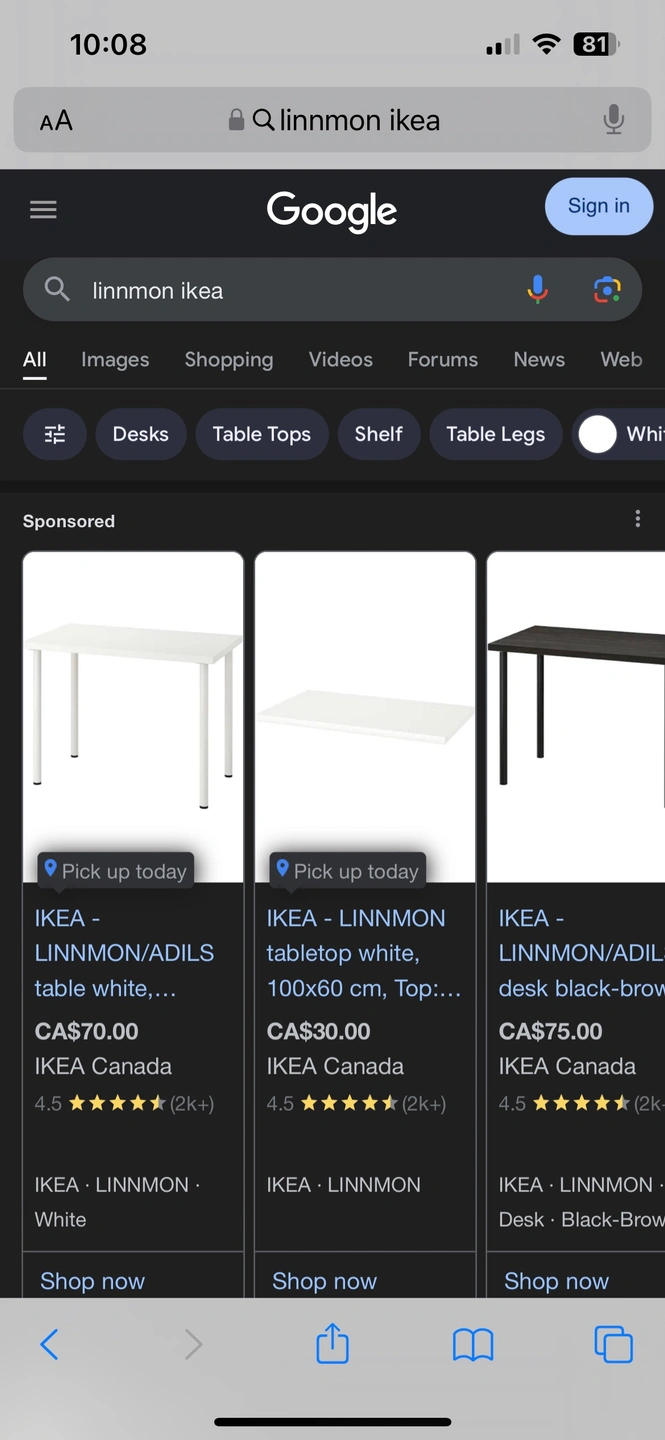Image resolution: width=665 pixels, height=1440 pixels.
Task: Tap Shop now under CA$30.00 tabletop
Action: click(324, 1281)
